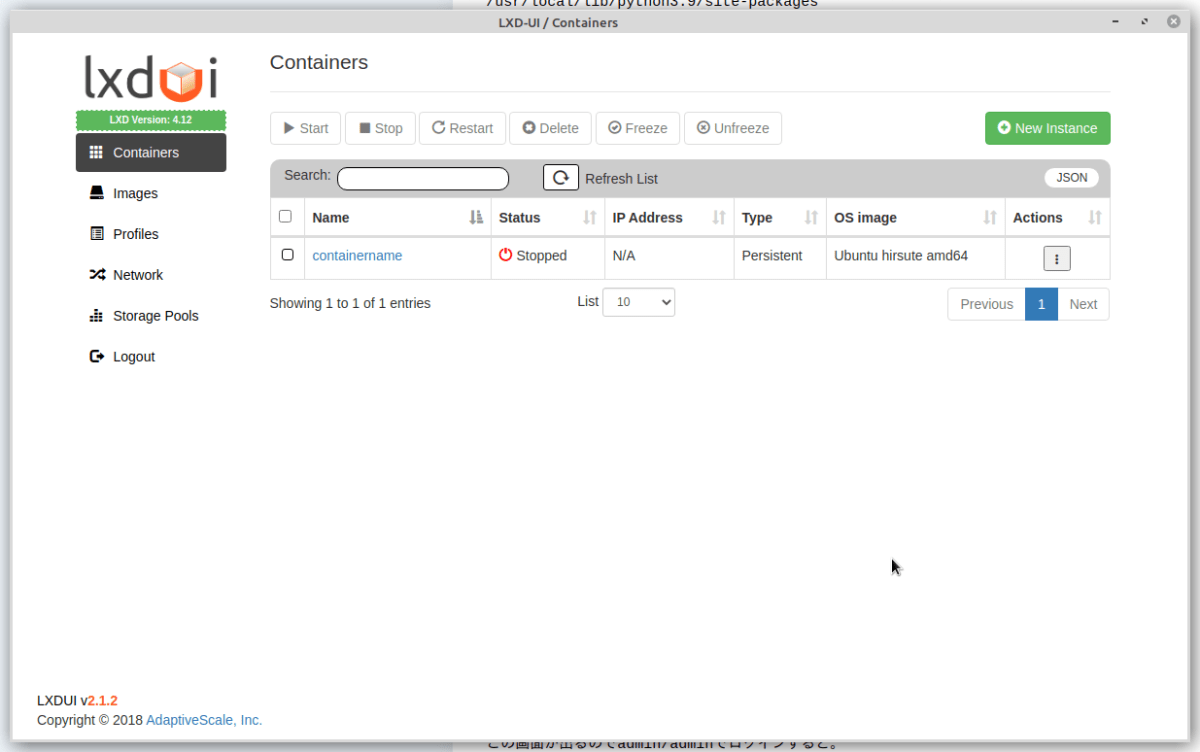Click the red Stopped power icon
Image resolution: width=1200 pixels, height=752 pixels.
(505, 255)
